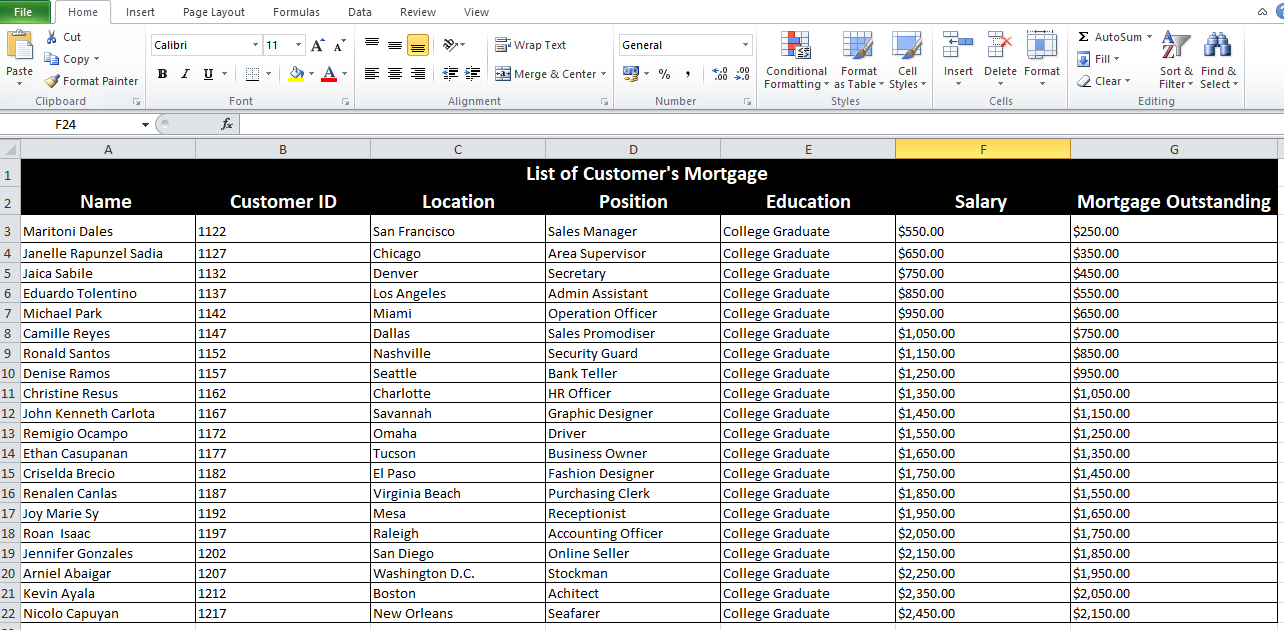This screenshot has width=1284, height=630.
Task: Open Font dialog launcher
Action: (x=345, y=102)
